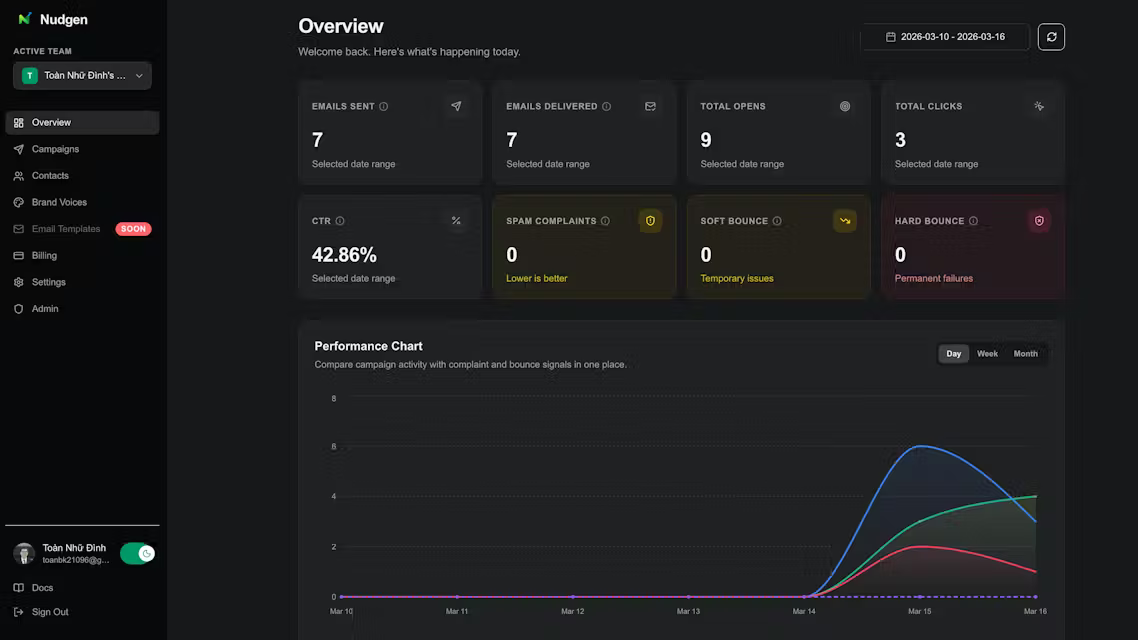Click the percent icon on the CTR card
Screen dimensions: 1138x640
pyautogui.click(x=456, y=220)
